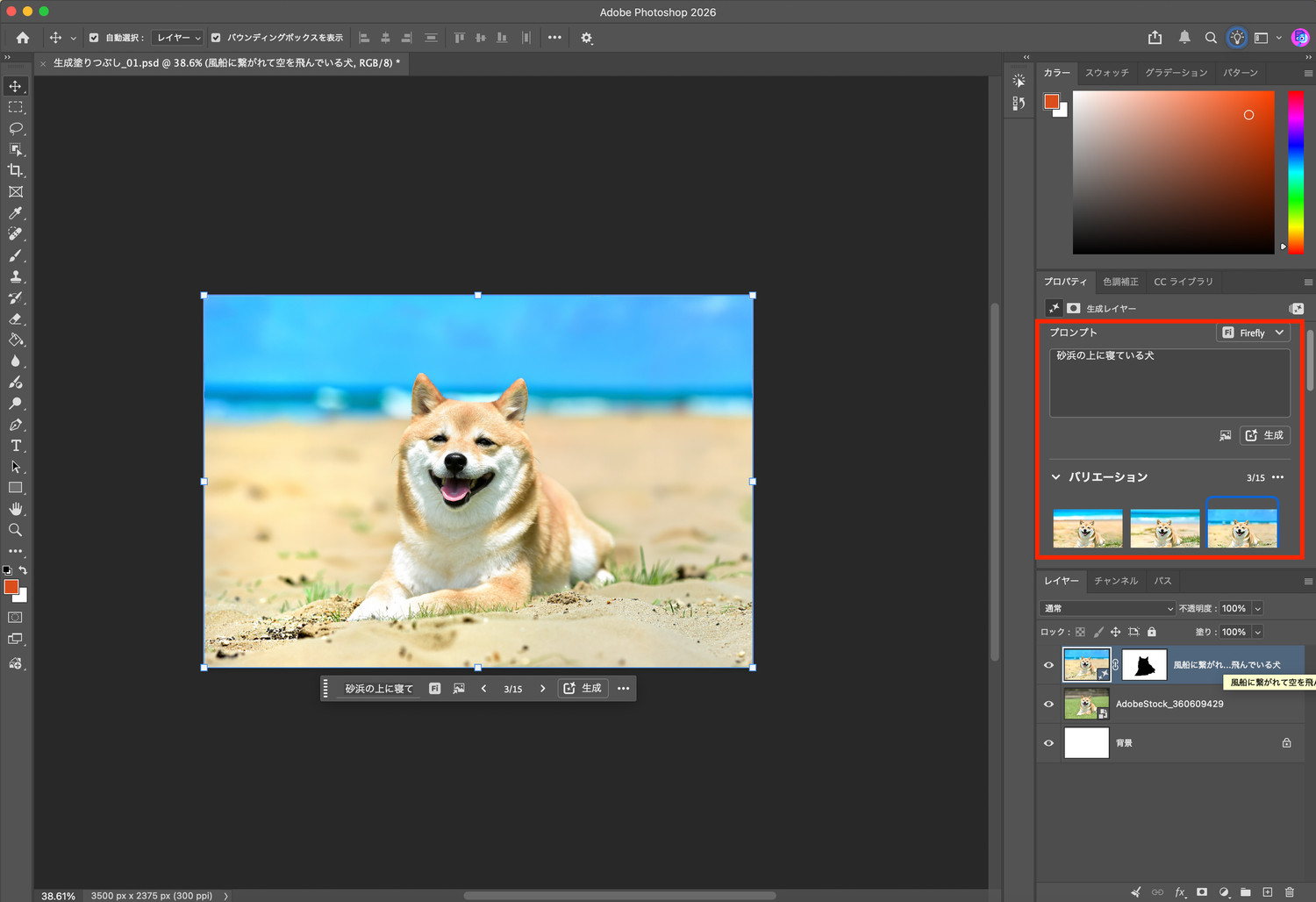Viewport: 1316px width, 902px height.
Task: Delete layer with the trash icon
Action: (x=1290, y=892)
